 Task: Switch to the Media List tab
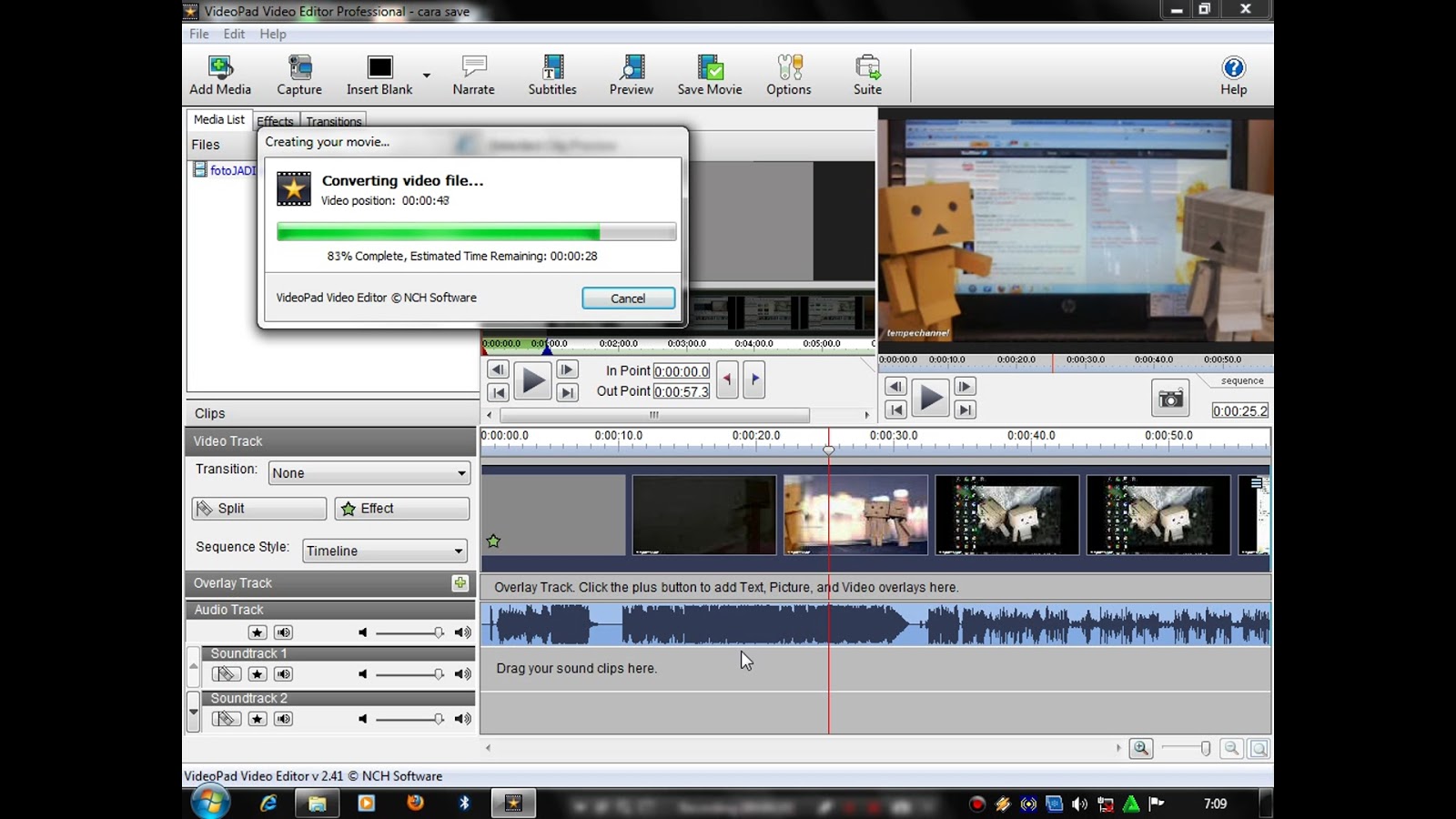pyautogui.click(x=219, y=119)
